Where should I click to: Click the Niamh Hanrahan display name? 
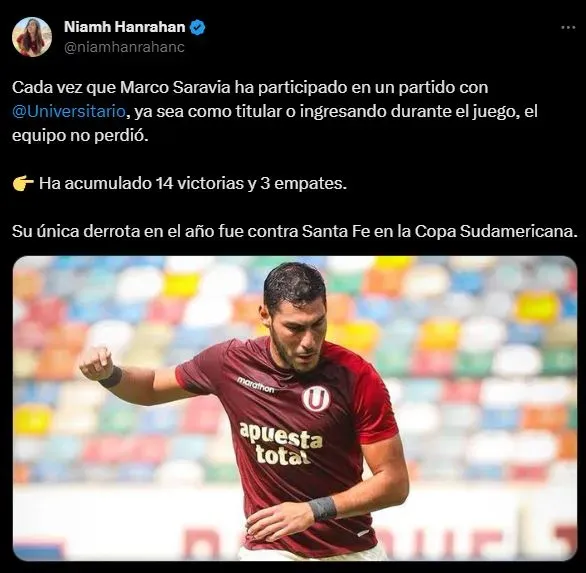(124, 27)
